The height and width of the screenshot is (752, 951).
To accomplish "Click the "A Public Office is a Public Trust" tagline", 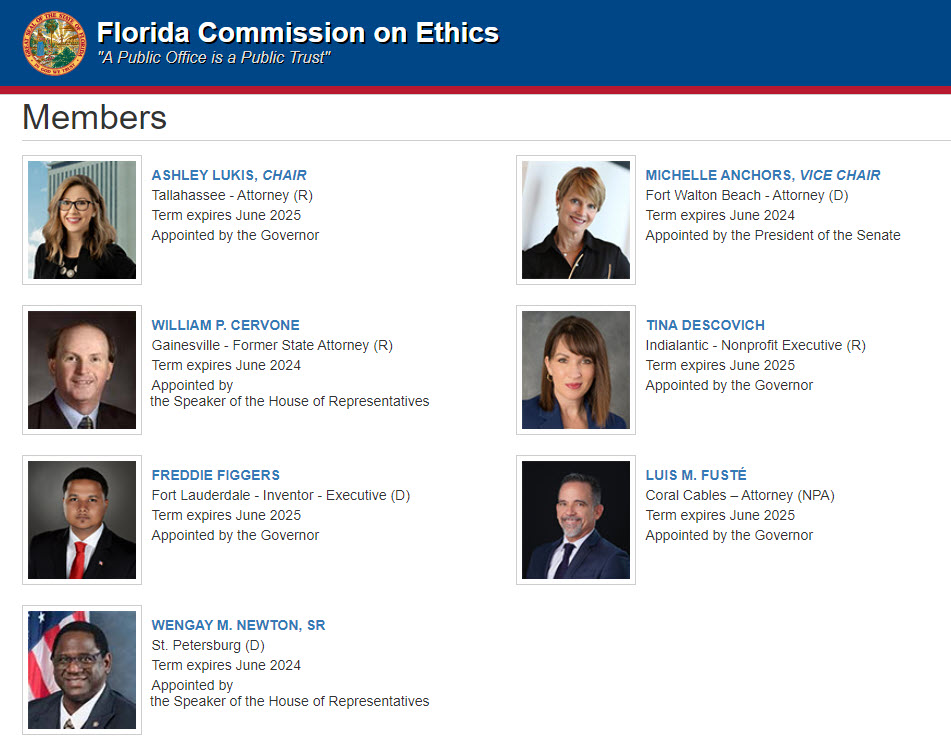I will pos(213,58).
